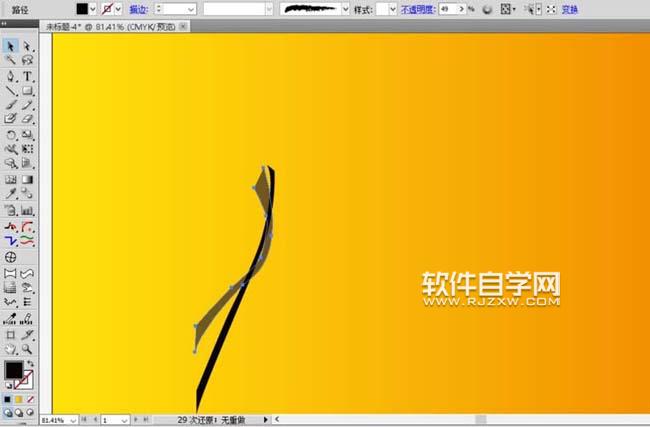650x427 pixels.
Task: Open the artboard number dropdown
Action: tap(124, 420)
